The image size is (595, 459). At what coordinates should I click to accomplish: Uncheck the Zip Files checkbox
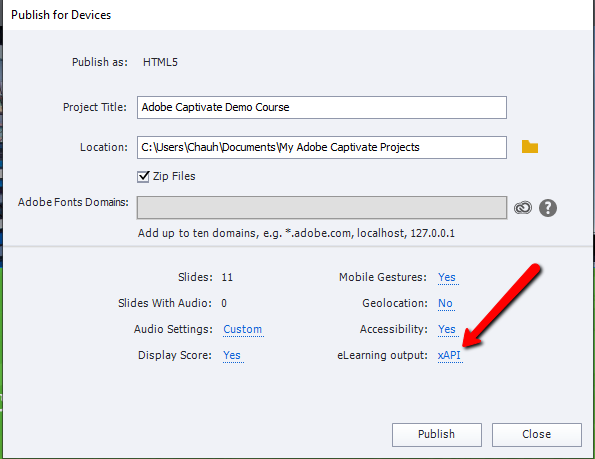143,177
